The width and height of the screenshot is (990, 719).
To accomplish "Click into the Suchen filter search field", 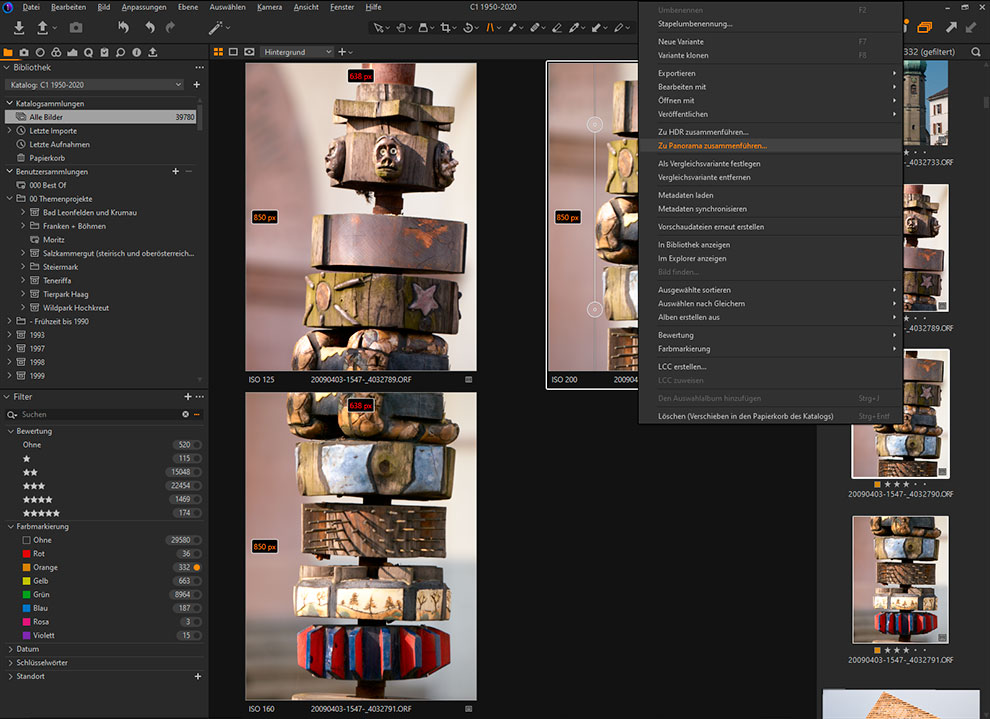I will pos(100,415).
